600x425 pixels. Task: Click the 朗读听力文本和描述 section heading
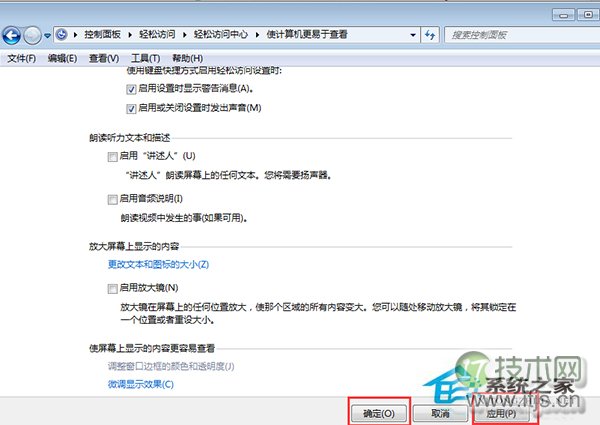pos(130,138)
